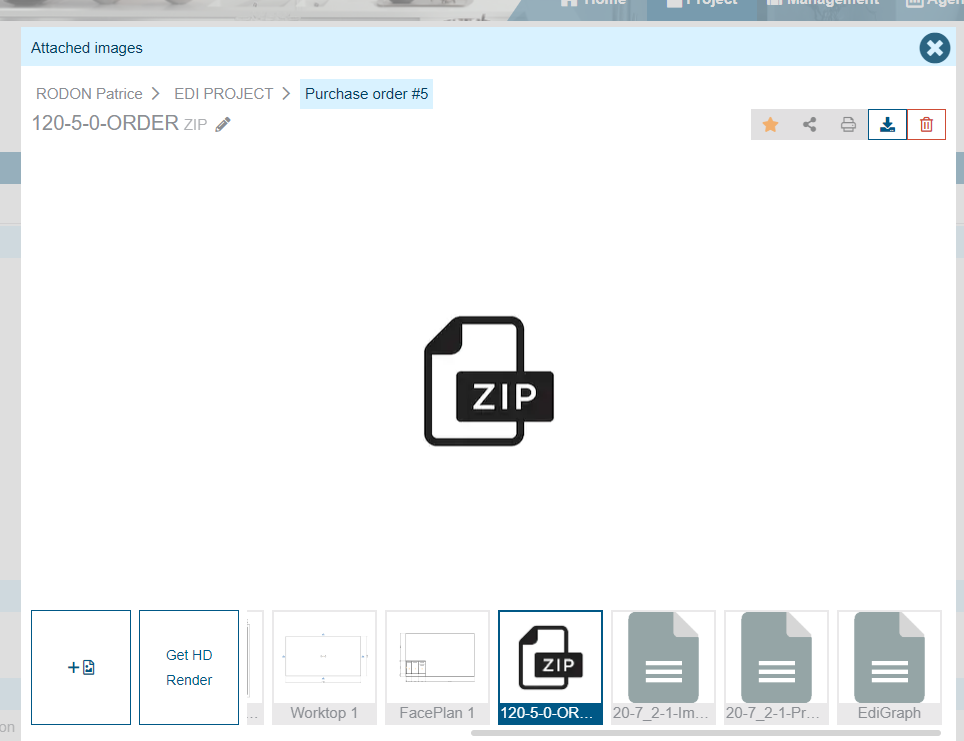Viewport: 964px width, 741px height.
Task: Close the Attached images dialog
Action: (x=934, y=48)
